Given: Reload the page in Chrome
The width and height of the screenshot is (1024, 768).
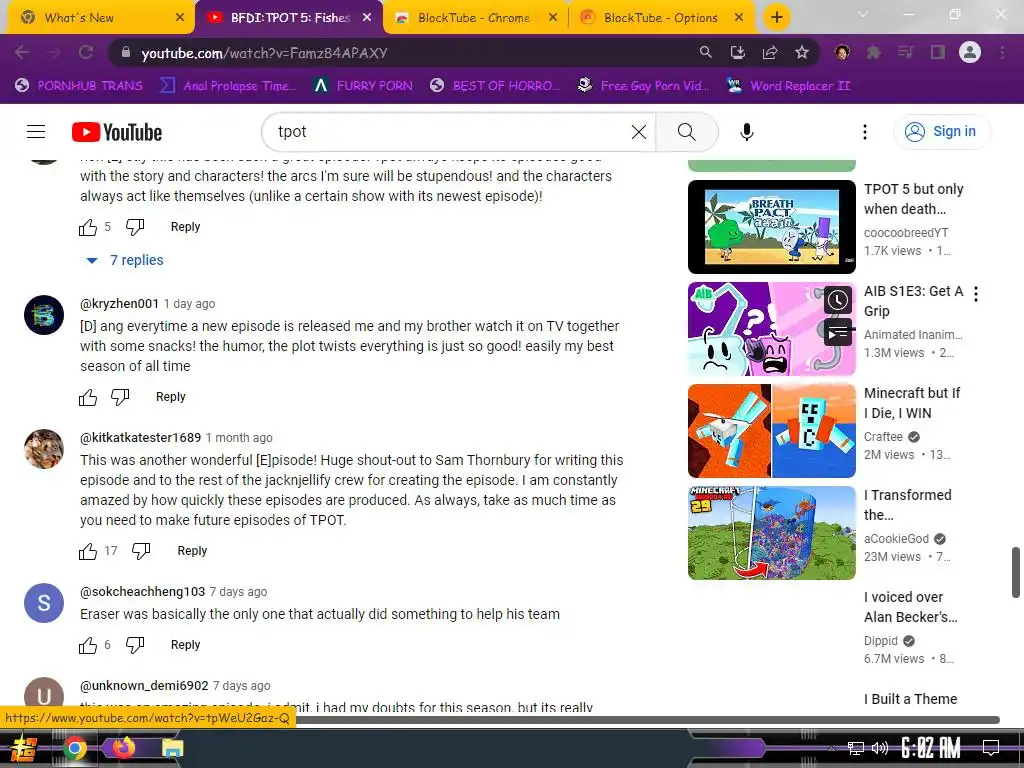Looking at the screenshot, I should 86,52.
